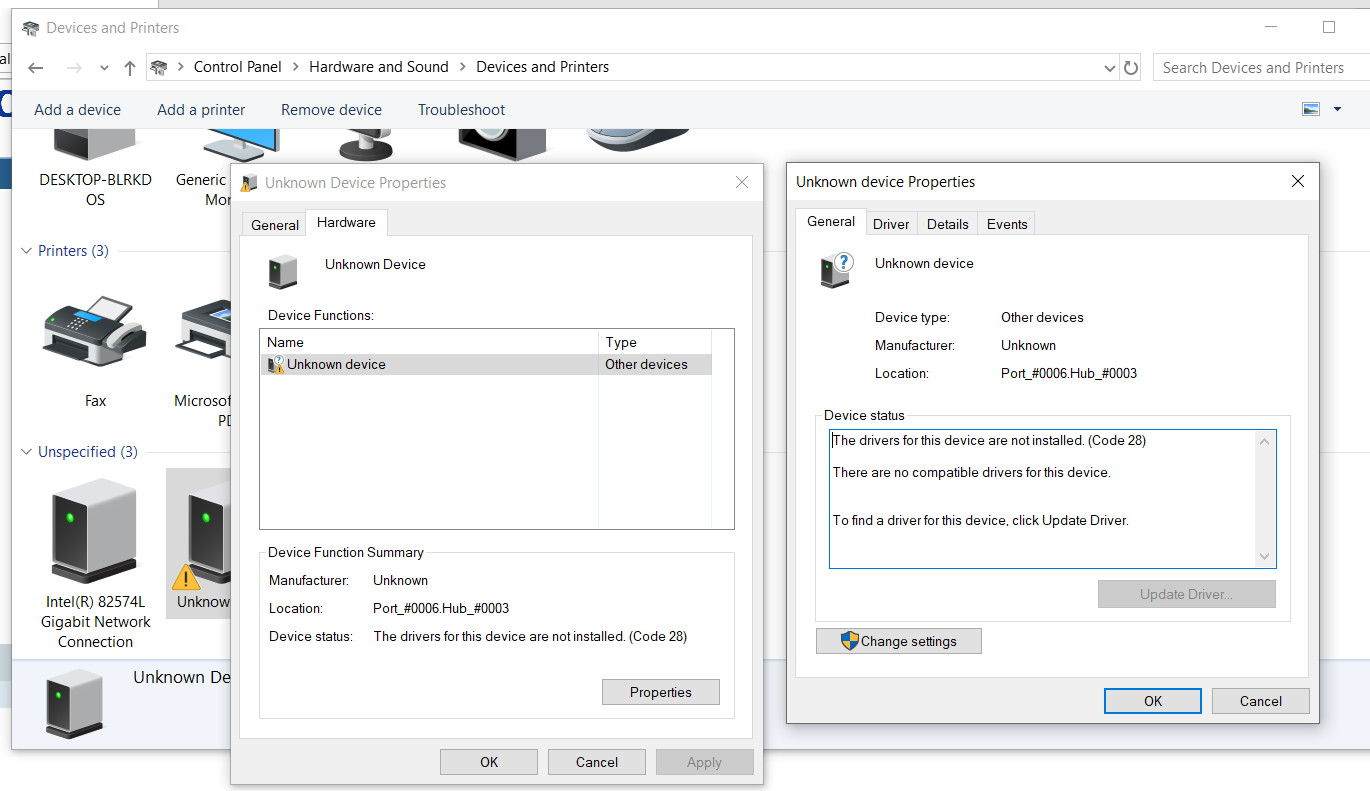The width and height of the screenshot is (1370, 791).
Task: Collapse the Printers (3) group
Action: 26,251
